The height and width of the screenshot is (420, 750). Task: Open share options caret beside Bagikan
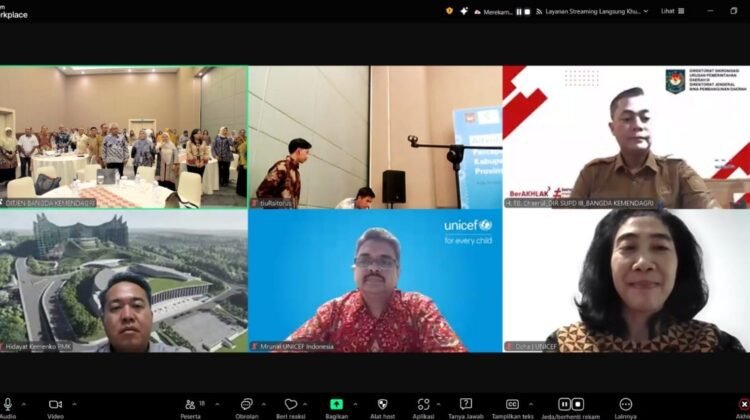tap(355, 405)
